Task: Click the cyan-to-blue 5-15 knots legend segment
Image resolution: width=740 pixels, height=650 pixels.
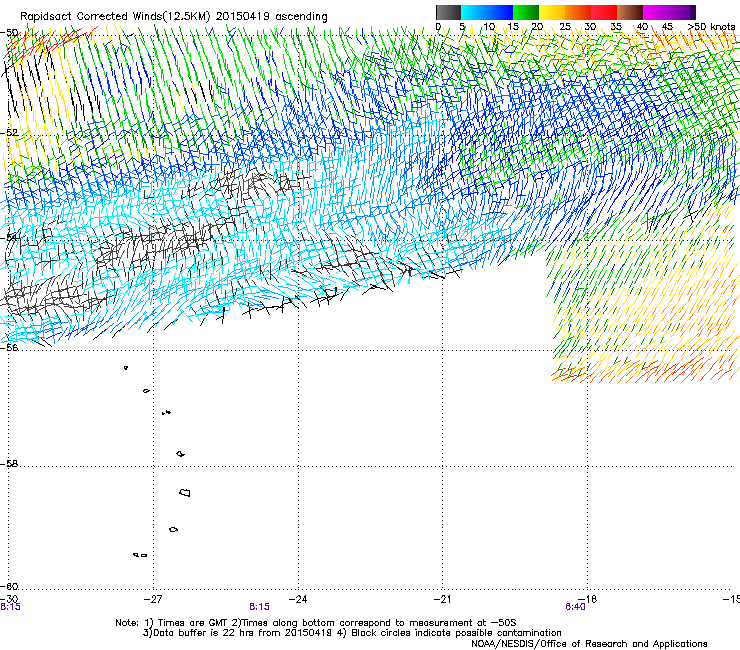Action: tap(487, 12)
